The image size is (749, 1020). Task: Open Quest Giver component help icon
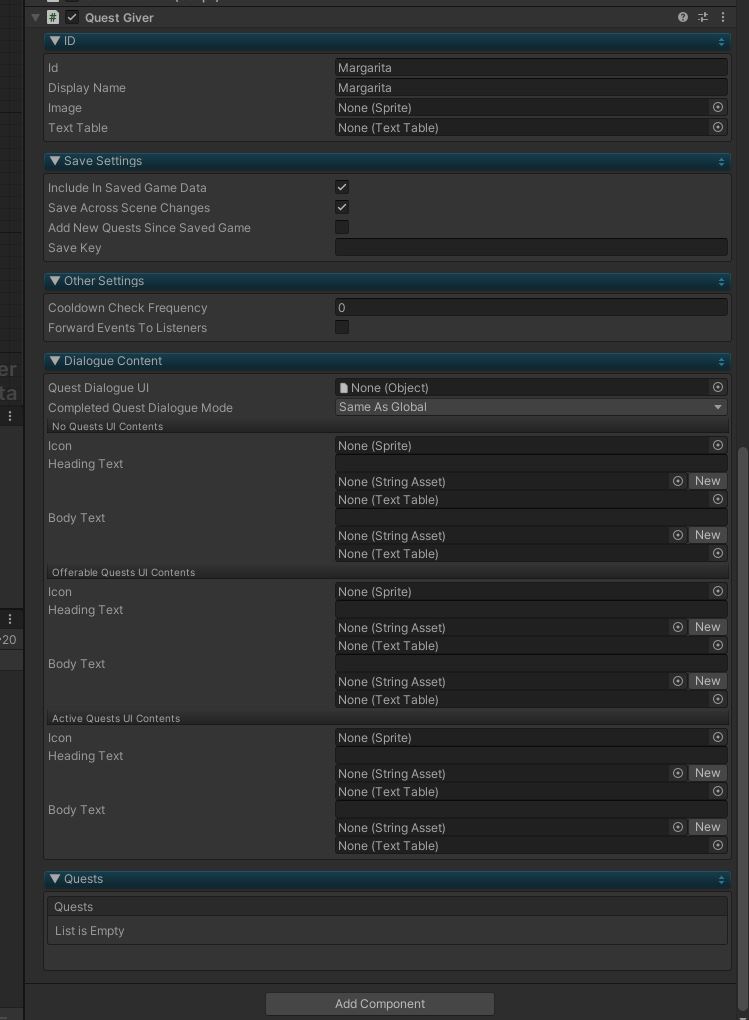[x=683, y=18]
